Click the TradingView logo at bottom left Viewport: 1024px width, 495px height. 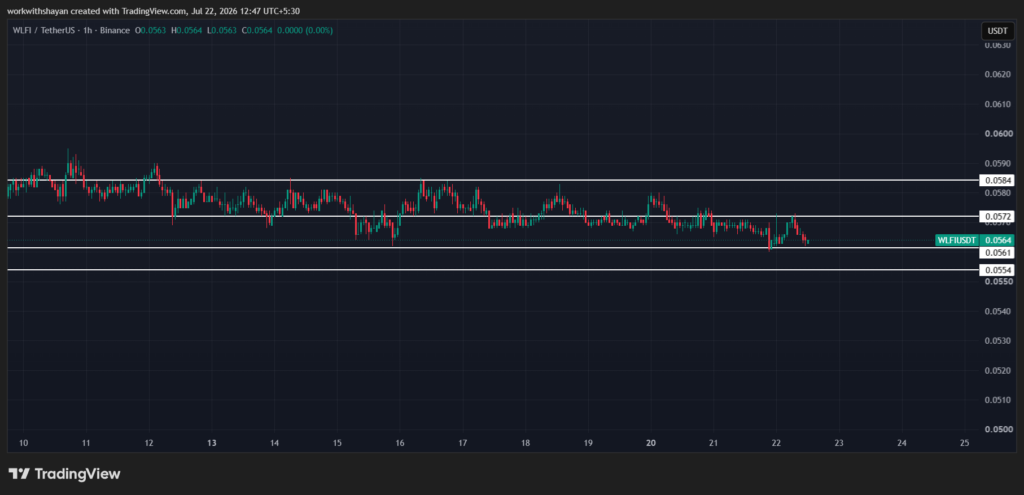(64, 474)
